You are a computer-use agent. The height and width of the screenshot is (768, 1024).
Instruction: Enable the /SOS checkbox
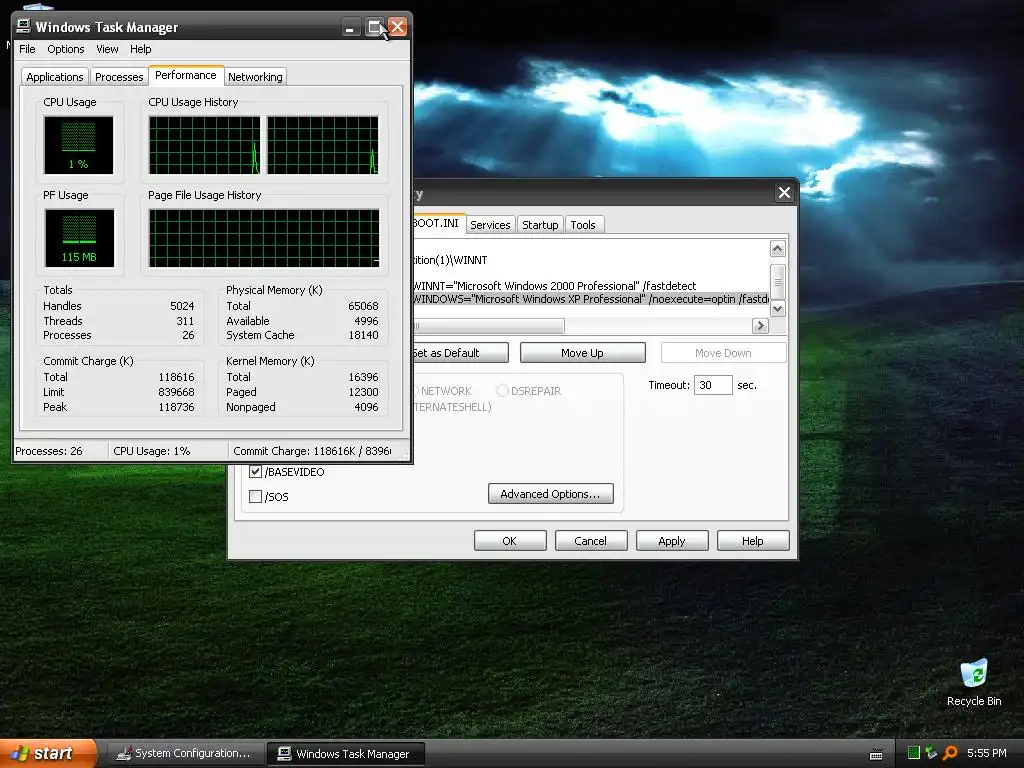pos(255,496)
